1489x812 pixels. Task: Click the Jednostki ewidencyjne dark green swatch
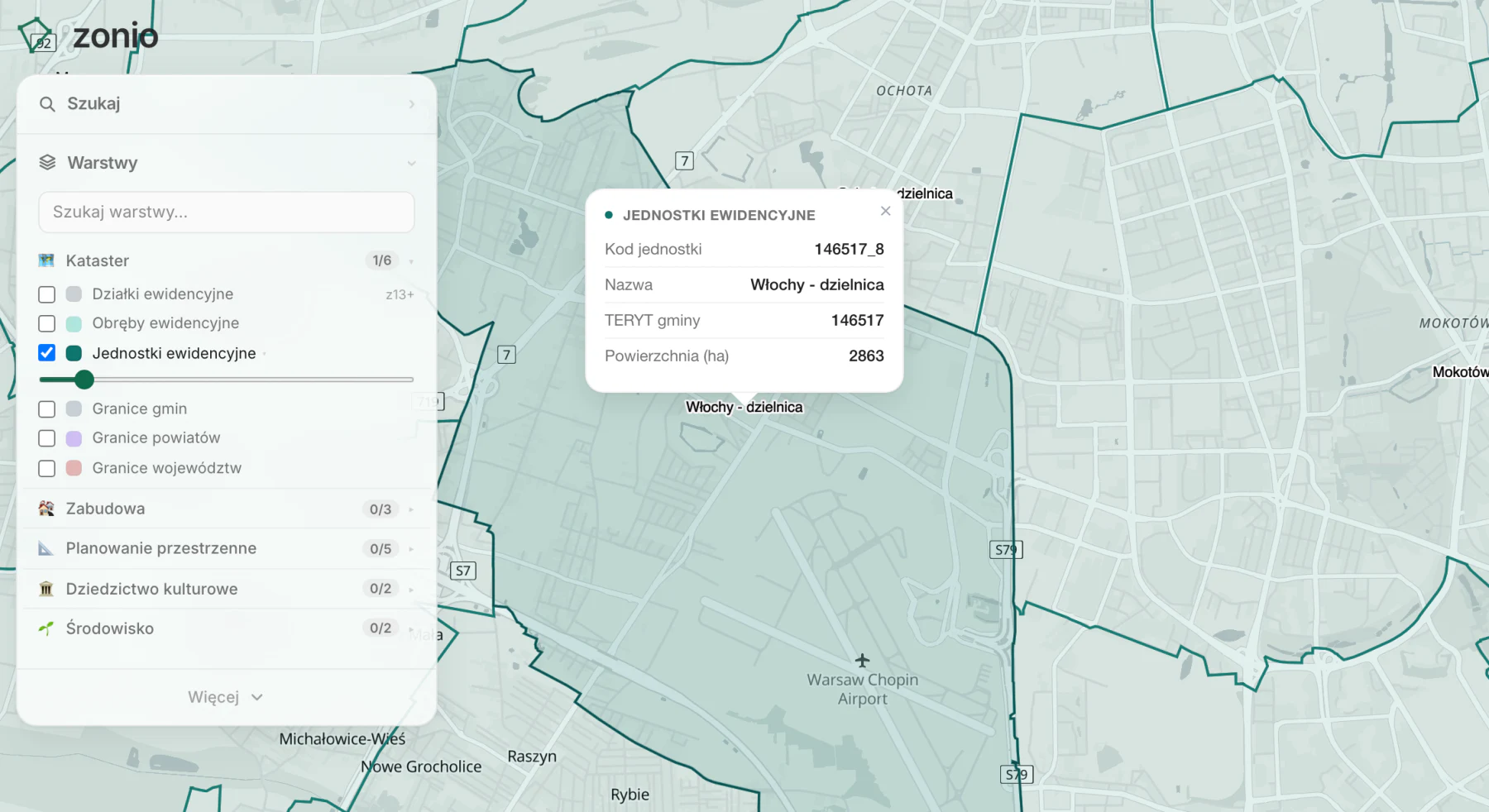[x=74, y=353]
